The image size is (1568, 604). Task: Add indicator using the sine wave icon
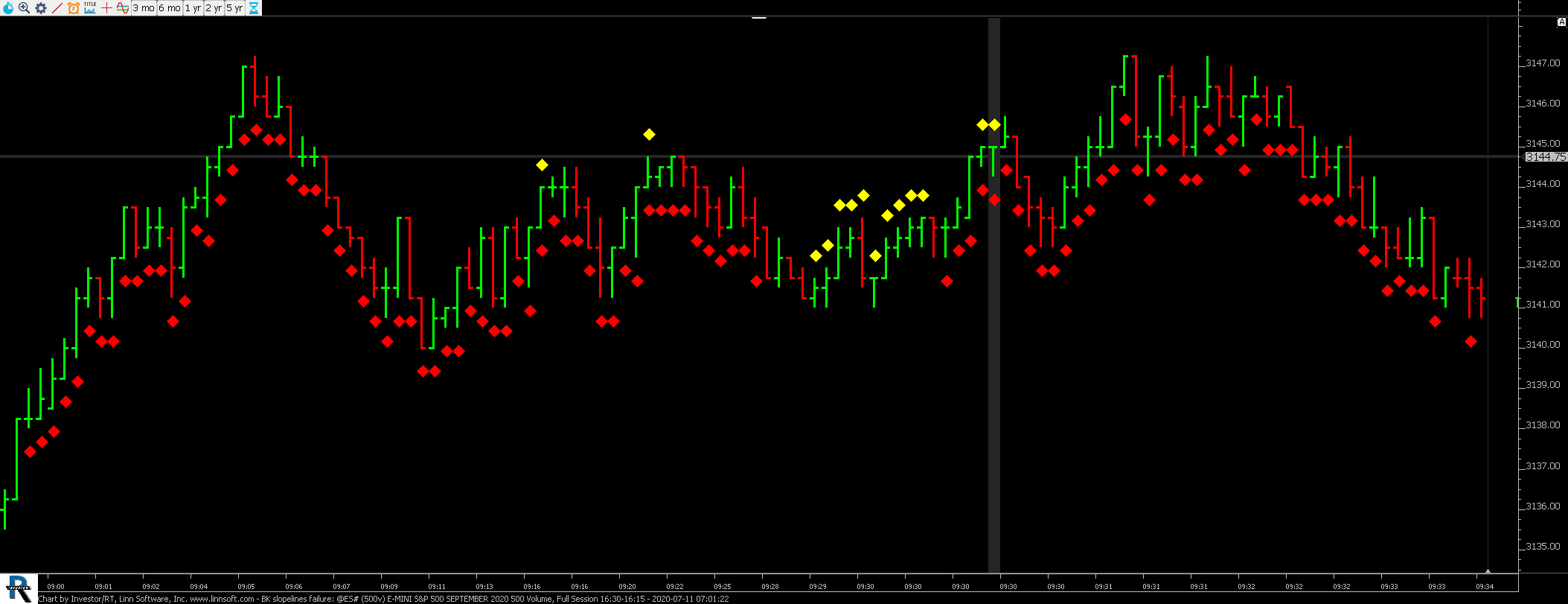pyautogui.click(x=123, y=8)
